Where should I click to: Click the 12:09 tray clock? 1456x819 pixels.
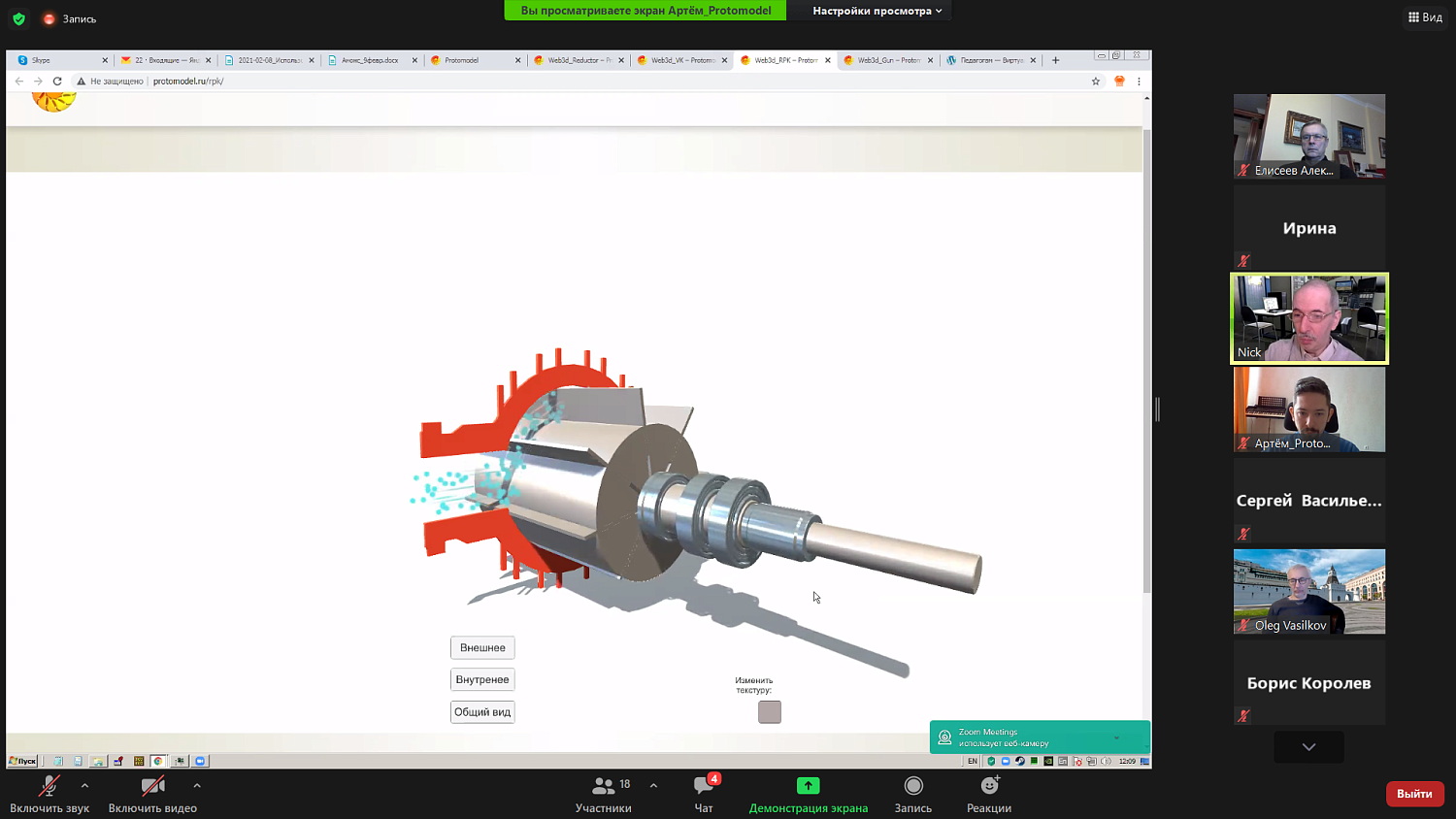point(1127,761)
